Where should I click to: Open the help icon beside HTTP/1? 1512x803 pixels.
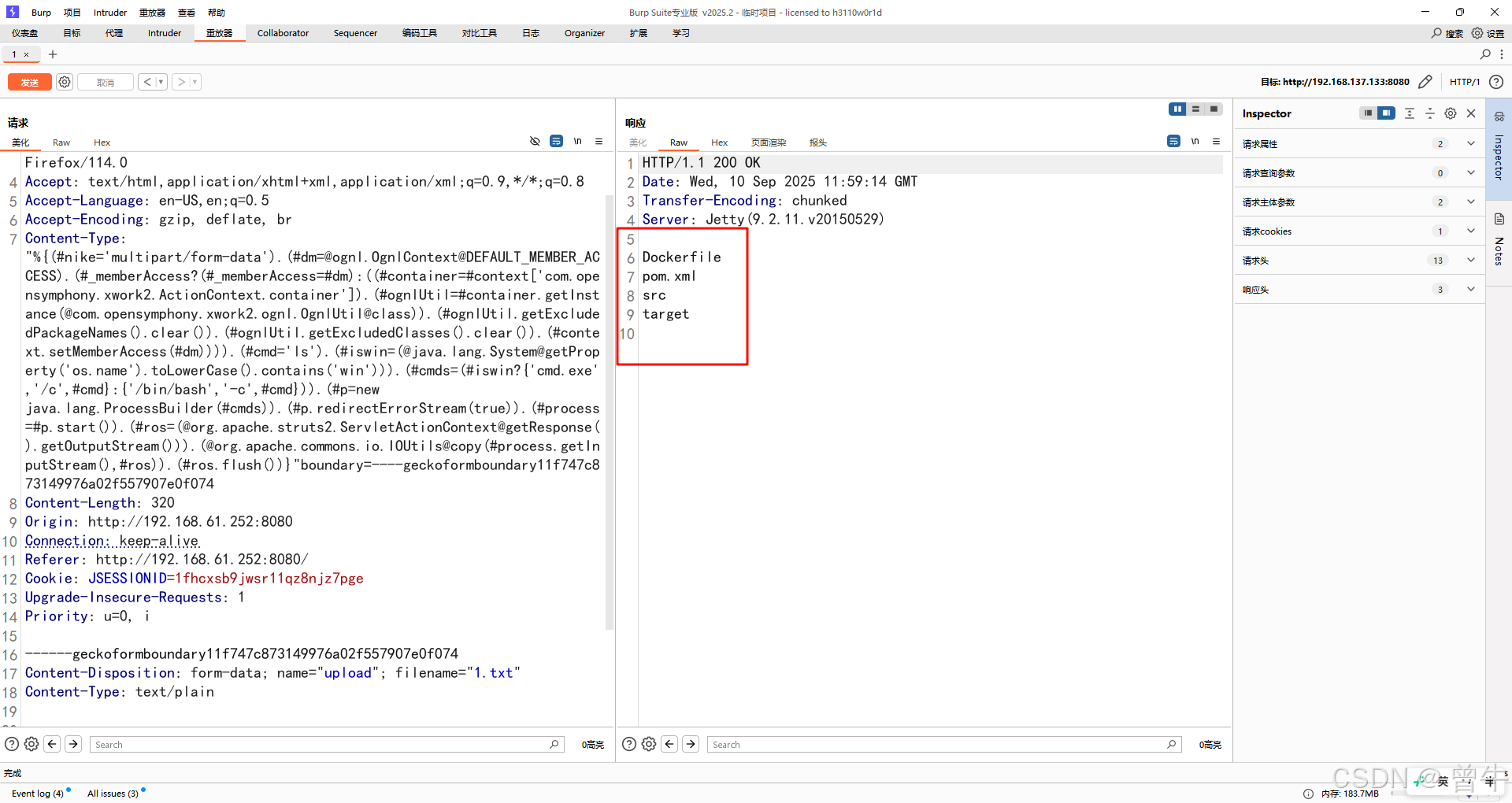(1496, 82)
